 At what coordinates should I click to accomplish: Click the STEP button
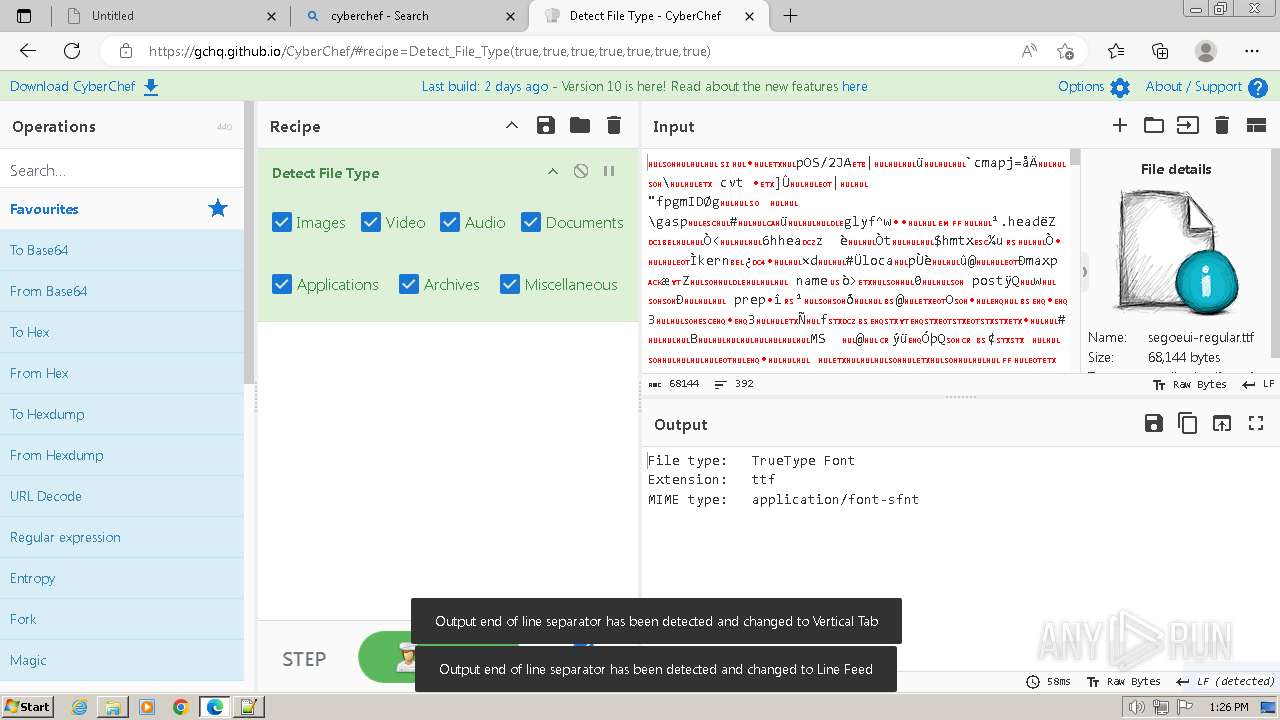tap(304, 659)
